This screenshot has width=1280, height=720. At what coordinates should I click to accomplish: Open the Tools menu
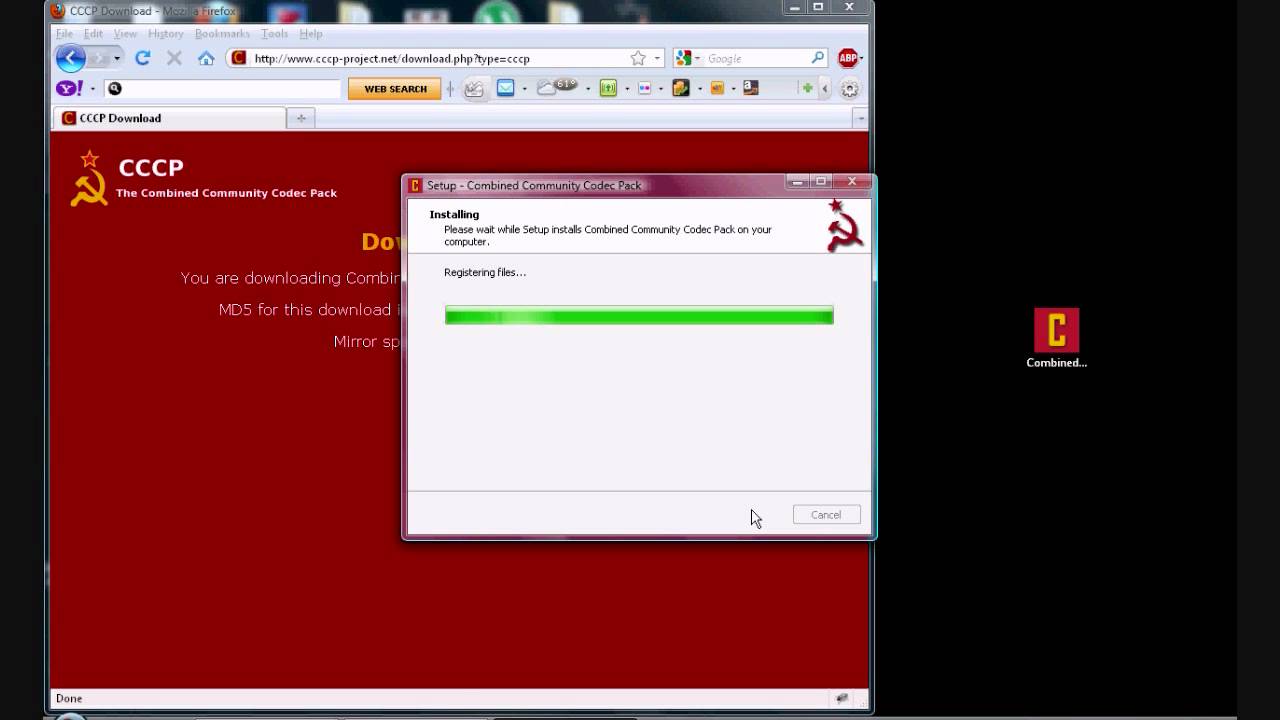point(274,33)
